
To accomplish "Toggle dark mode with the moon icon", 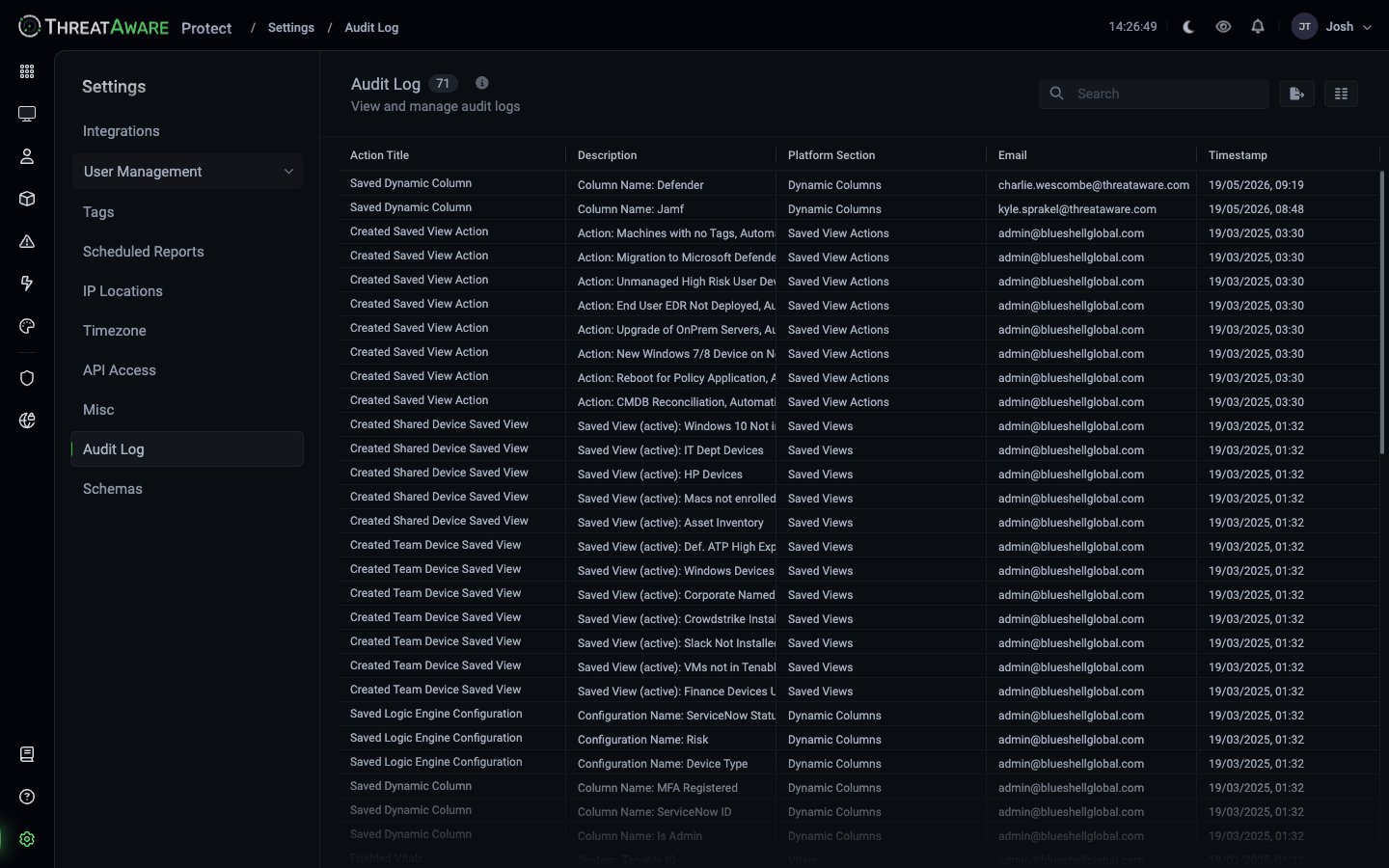I will click(x=1188, y=27).
